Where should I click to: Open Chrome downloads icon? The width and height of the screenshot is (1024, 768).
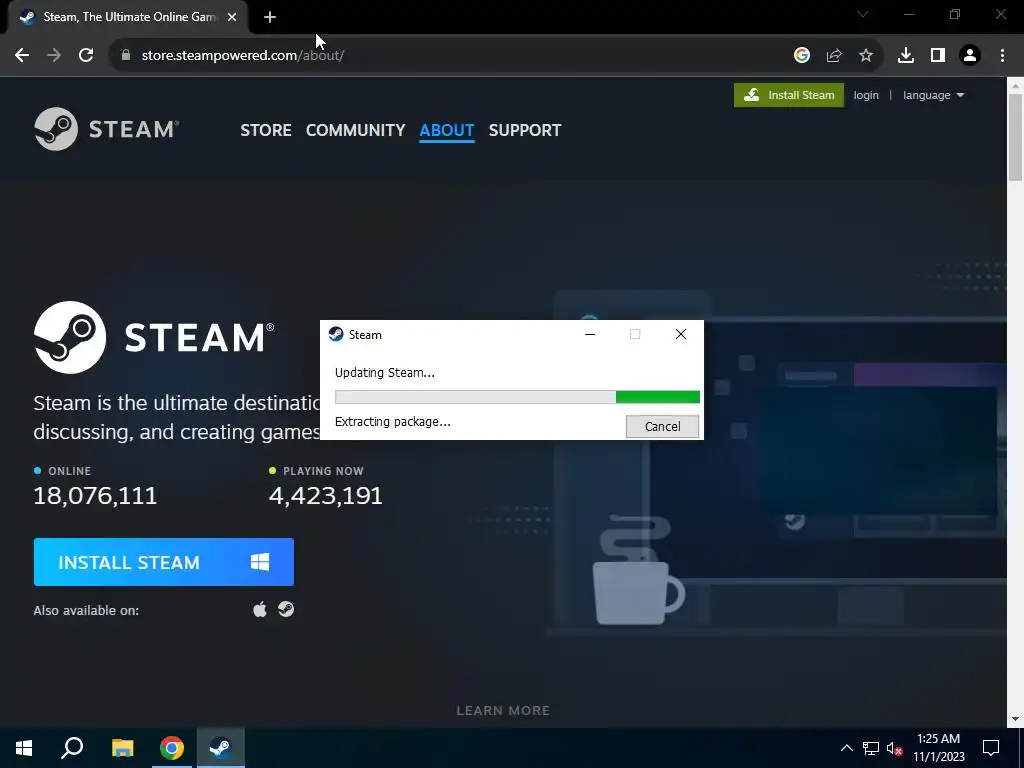[906, 56]
